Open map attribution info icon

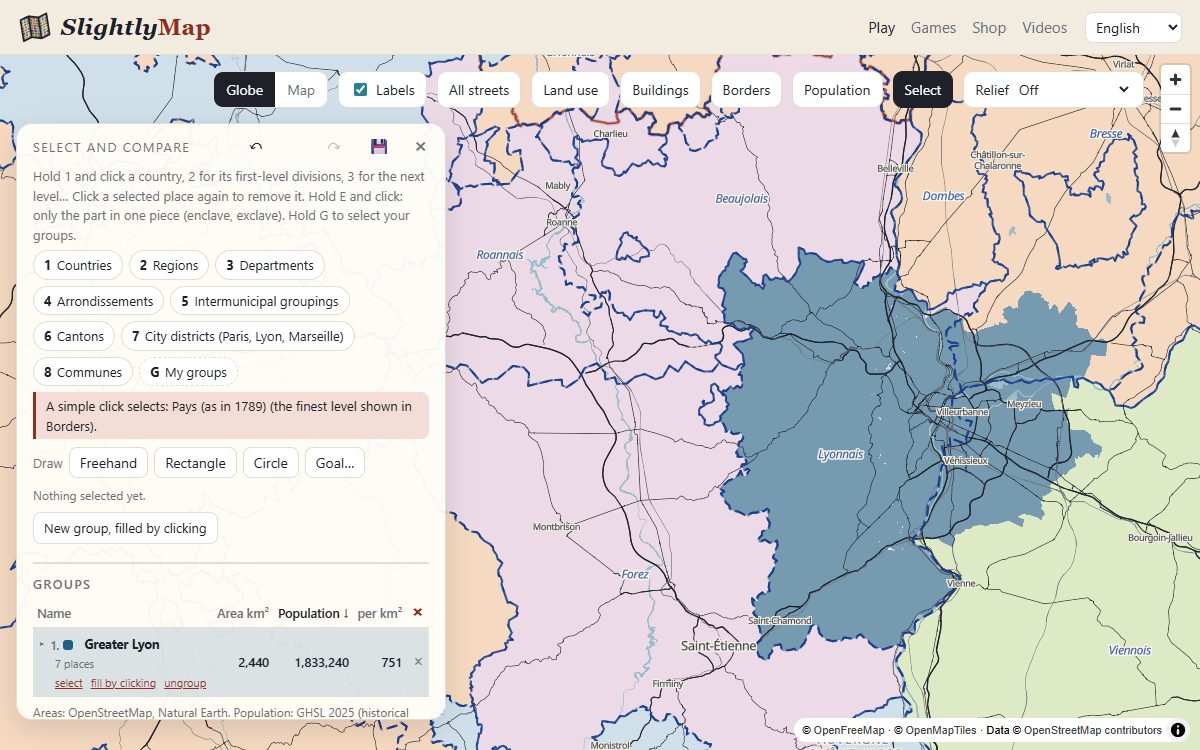[x=1178, y=730]
